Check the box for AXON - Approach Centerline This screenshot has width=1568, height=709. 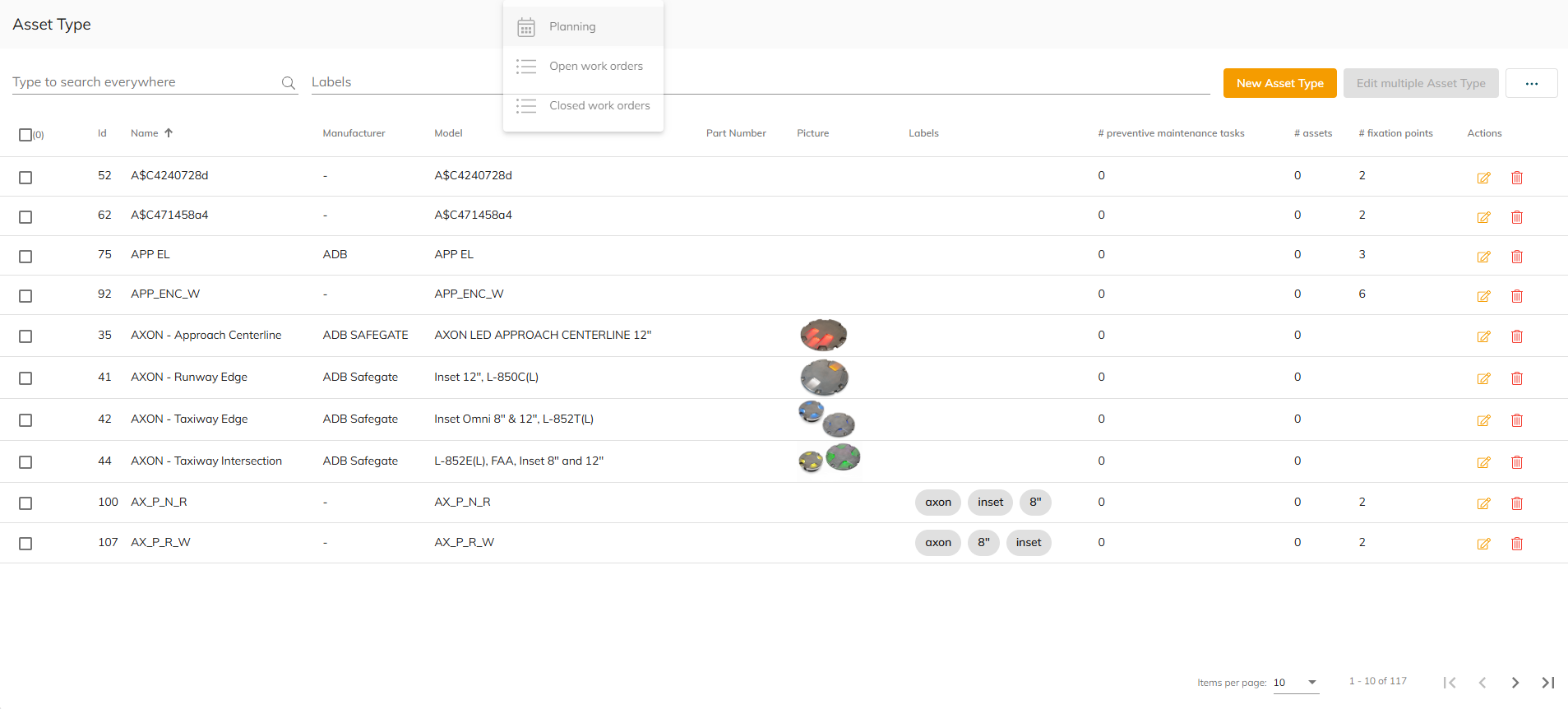tap(25, 336)
